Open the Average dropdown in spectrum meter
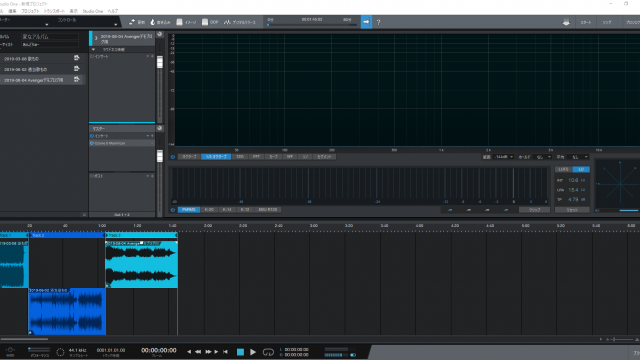Viewport: 640px width, 360px height. (578, 157)
